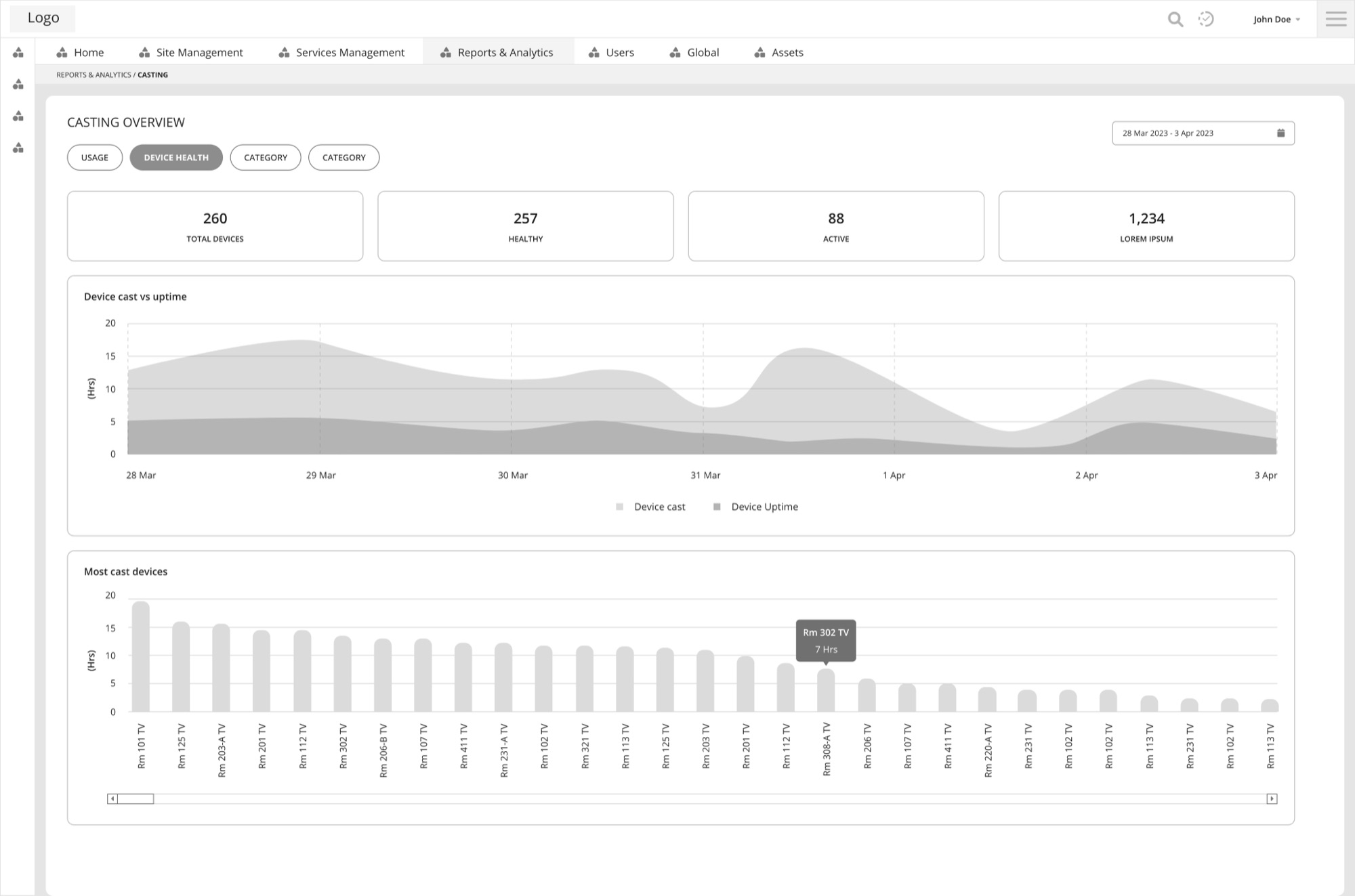This screenshot has height=896, width=1355.
Task: Click the Rm 220-A TV bar
Action: click(x=987, y=700)
